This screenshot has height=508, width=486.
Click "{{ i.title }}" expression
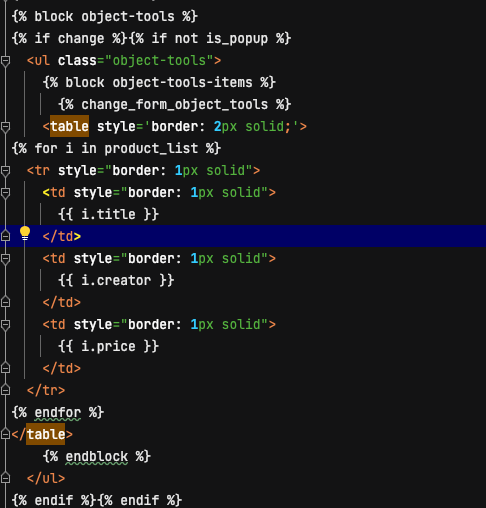click(x=109, y=215)
